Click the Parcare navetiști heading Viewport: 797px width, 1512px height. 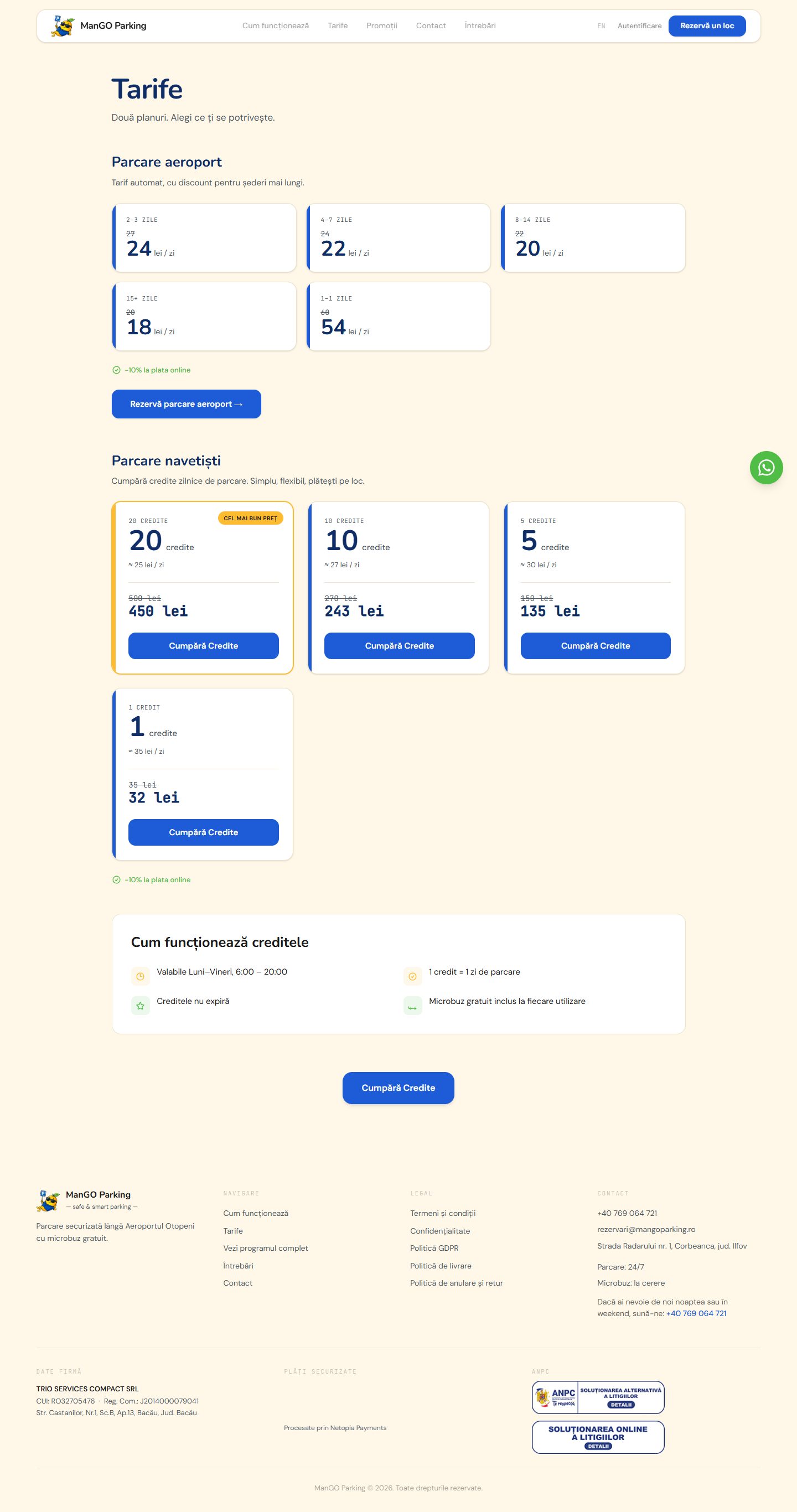tap(166, 461)
